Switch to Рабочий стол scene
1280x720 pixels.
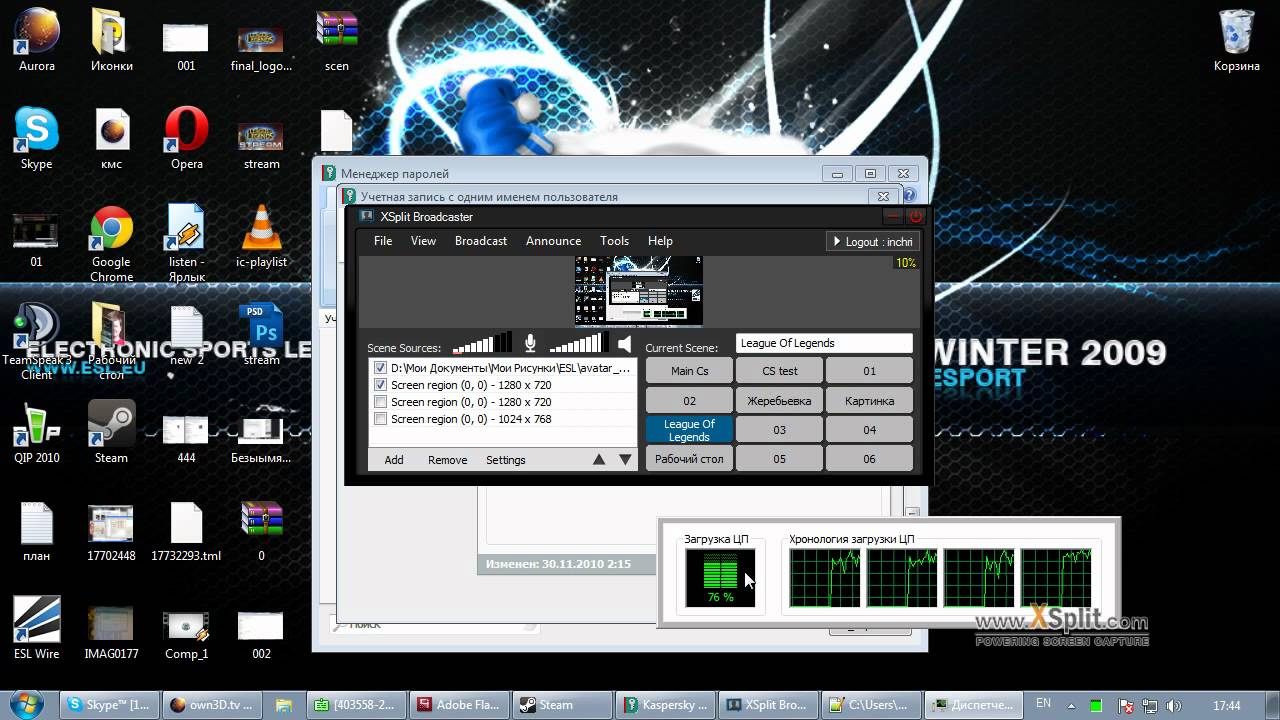[x=689, y=459]
